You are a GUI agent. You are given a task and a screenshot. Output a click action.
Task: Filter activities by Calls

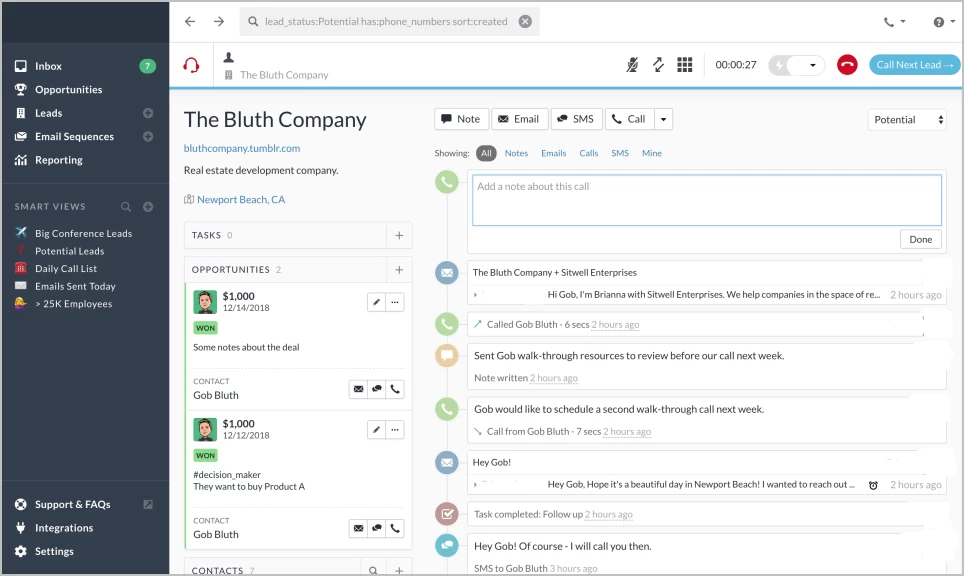588,153
